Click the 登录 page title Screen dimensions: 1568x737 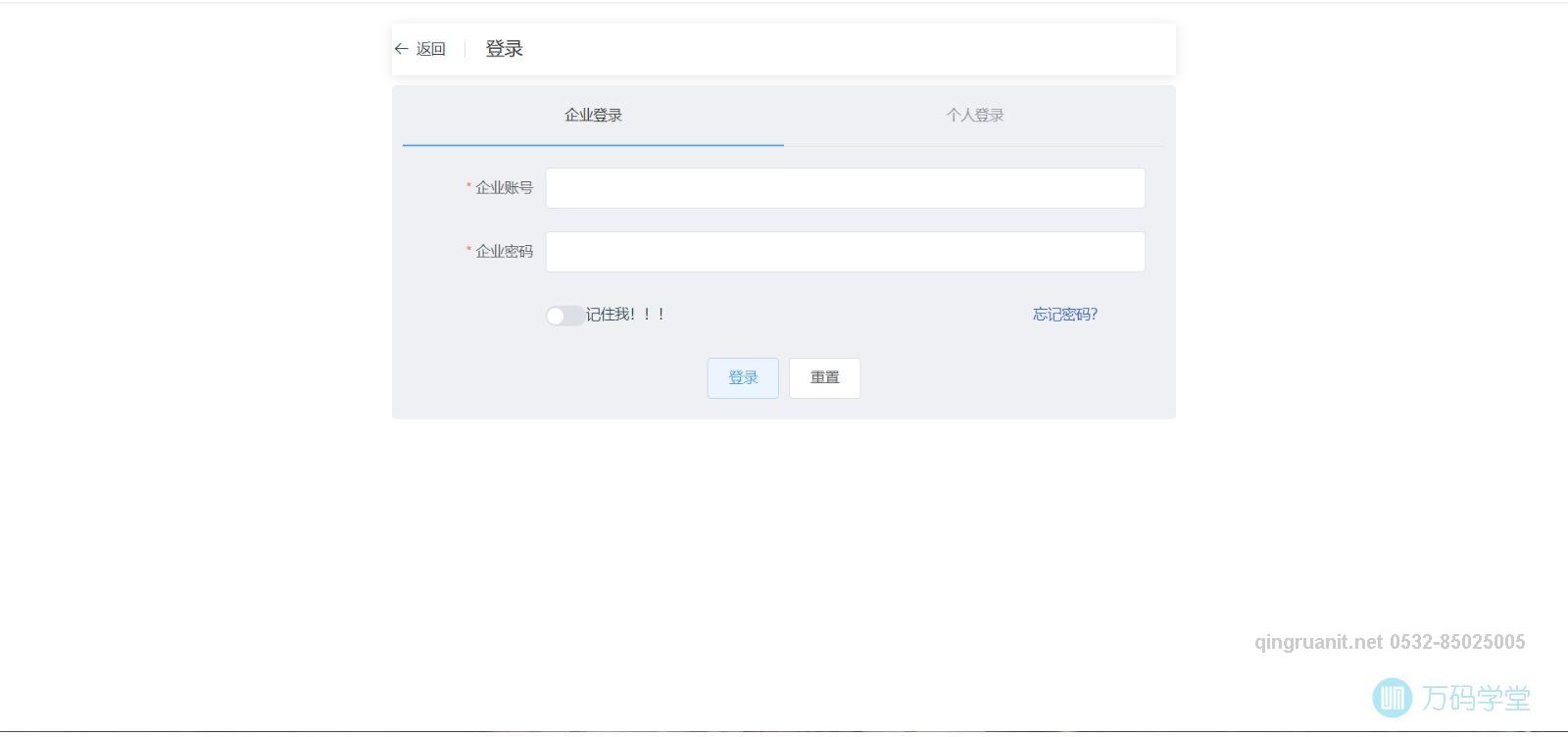click(505, 49)
